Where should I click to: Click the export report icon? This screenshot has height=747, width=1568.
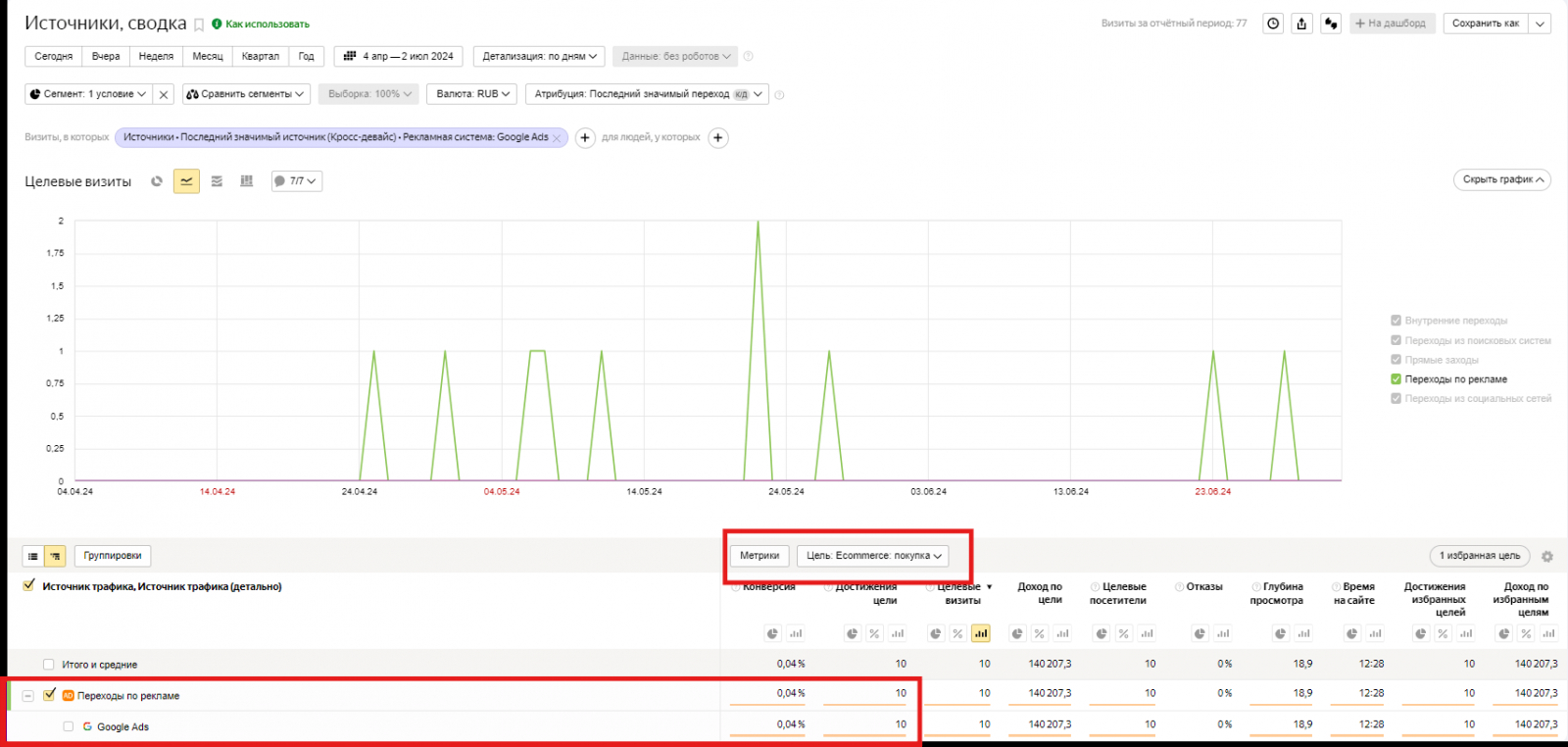click(1301, 24)
